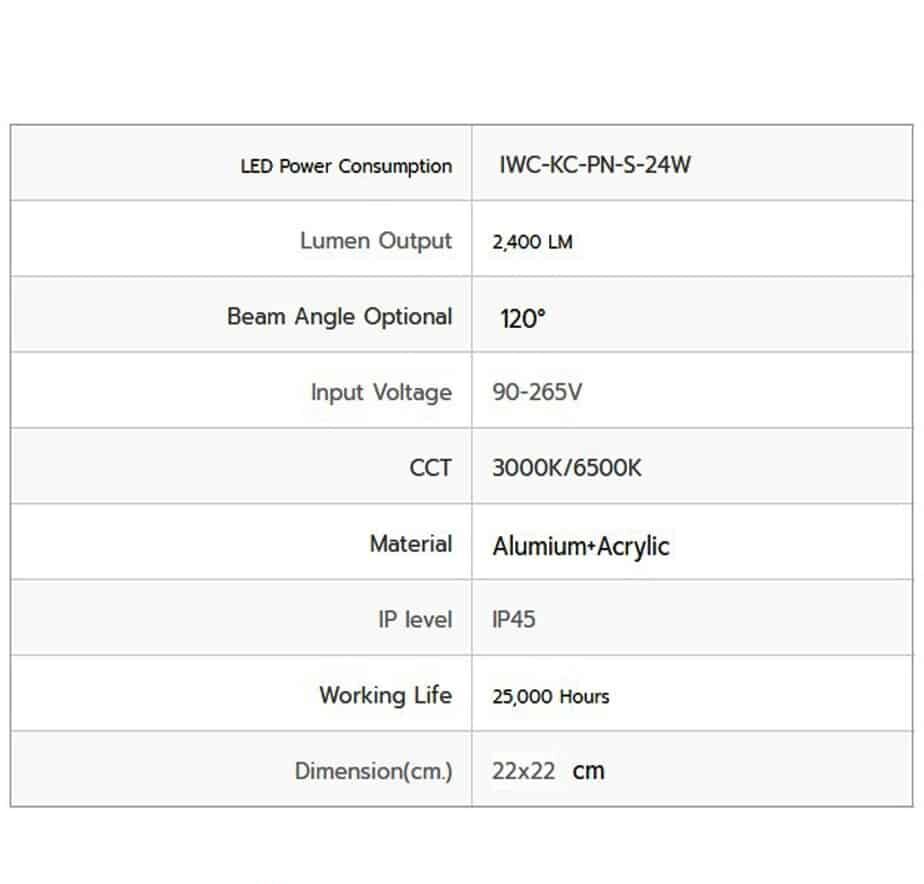924x884 pixels.
Task: Click the Input Voltage label
Action: tap(381, 392)
